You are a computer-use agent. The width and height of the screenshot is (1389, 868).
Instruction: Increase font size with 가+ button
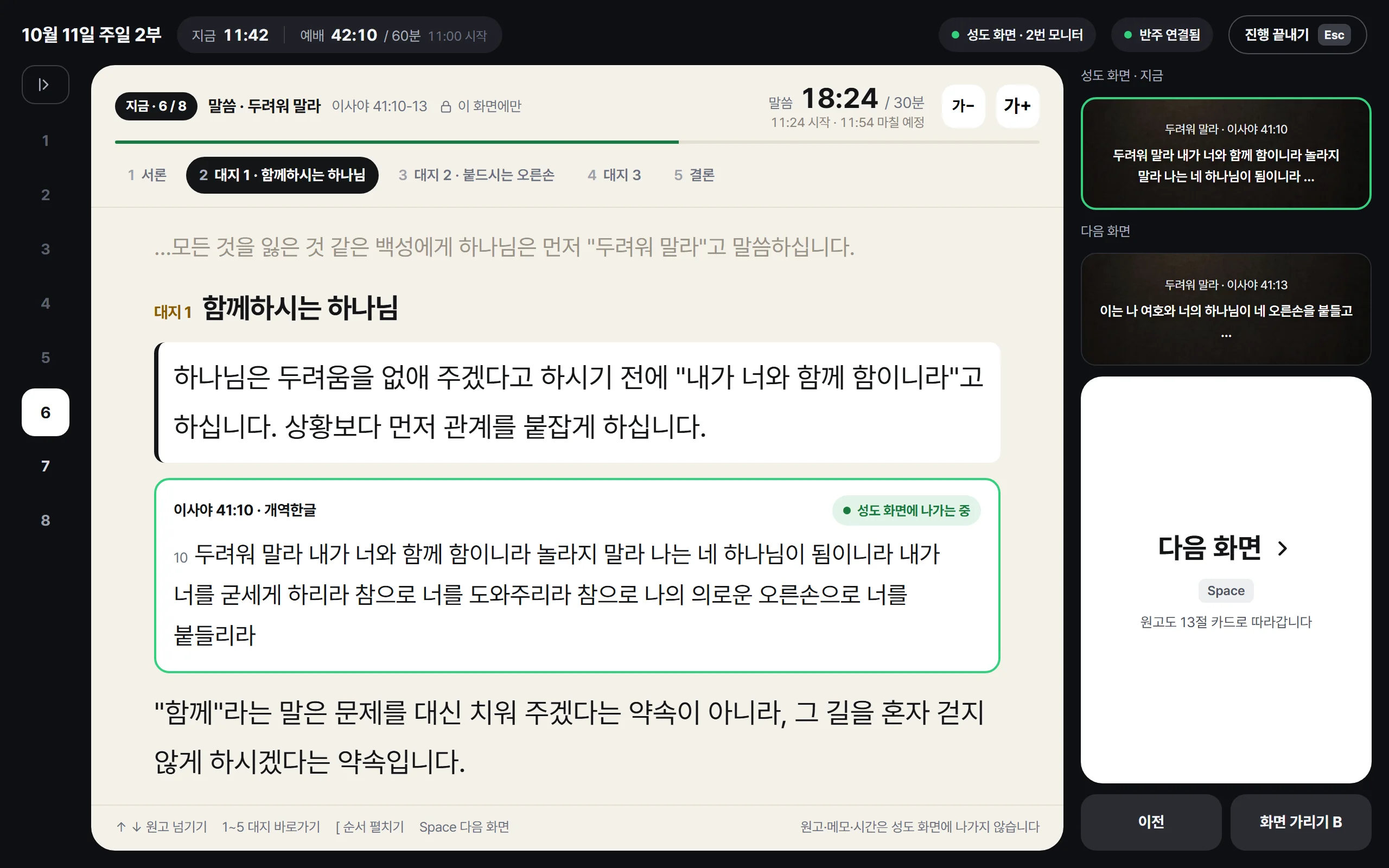click(1017, 106)
